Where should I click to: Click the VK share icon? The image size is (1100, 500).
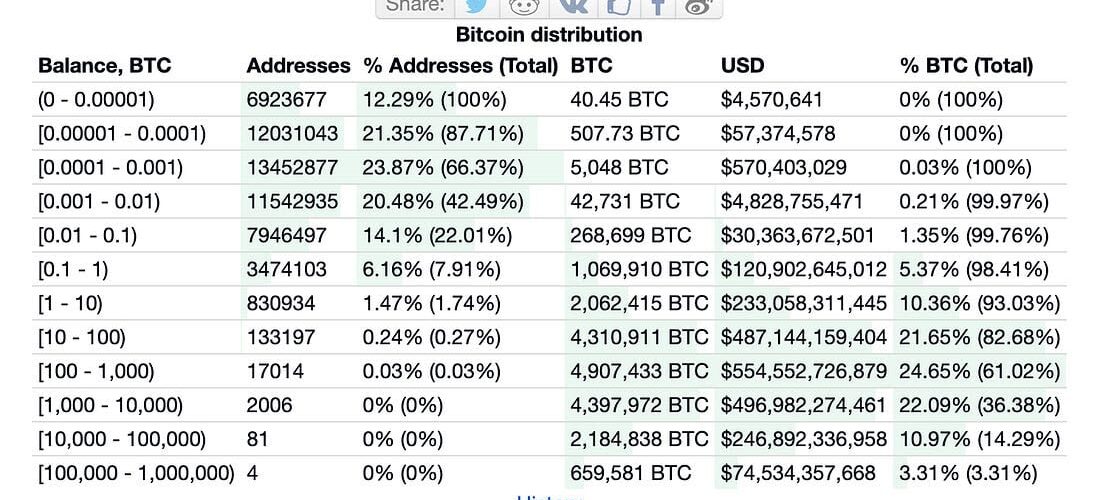(573, 6)
